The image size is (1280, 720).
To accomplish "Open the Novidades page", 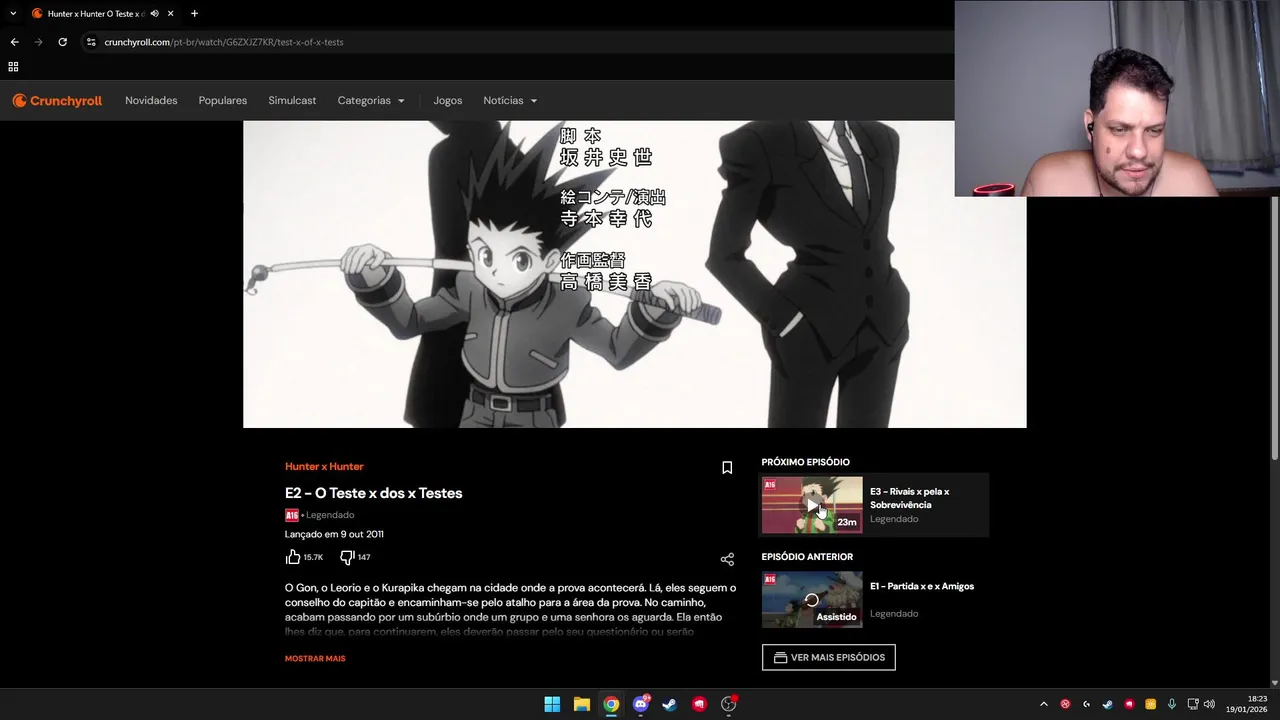I will (x=151, y=101).
